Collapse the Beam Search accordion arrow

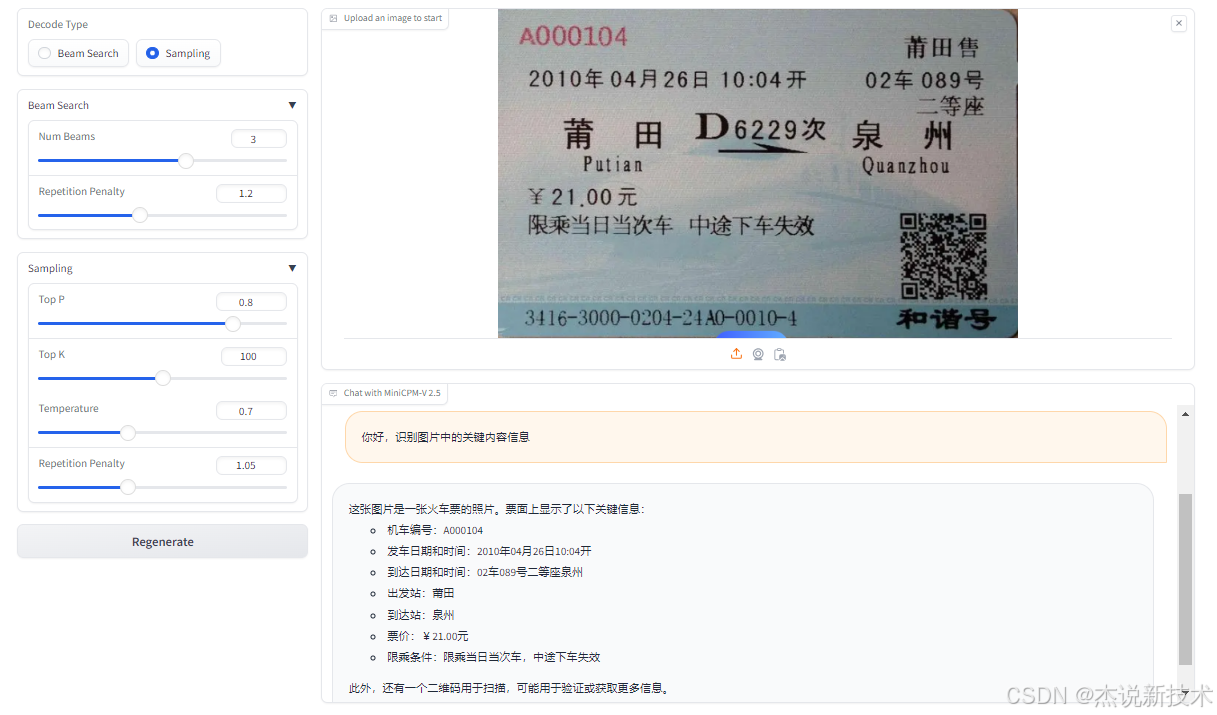click(292, 105)
